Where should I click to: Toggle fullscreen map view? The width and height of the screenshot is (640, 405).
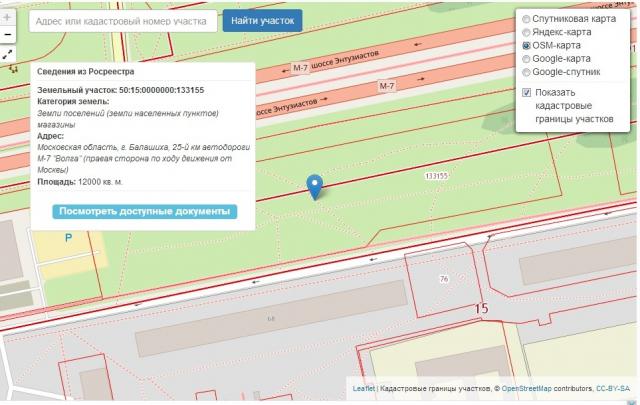point(7,55)
